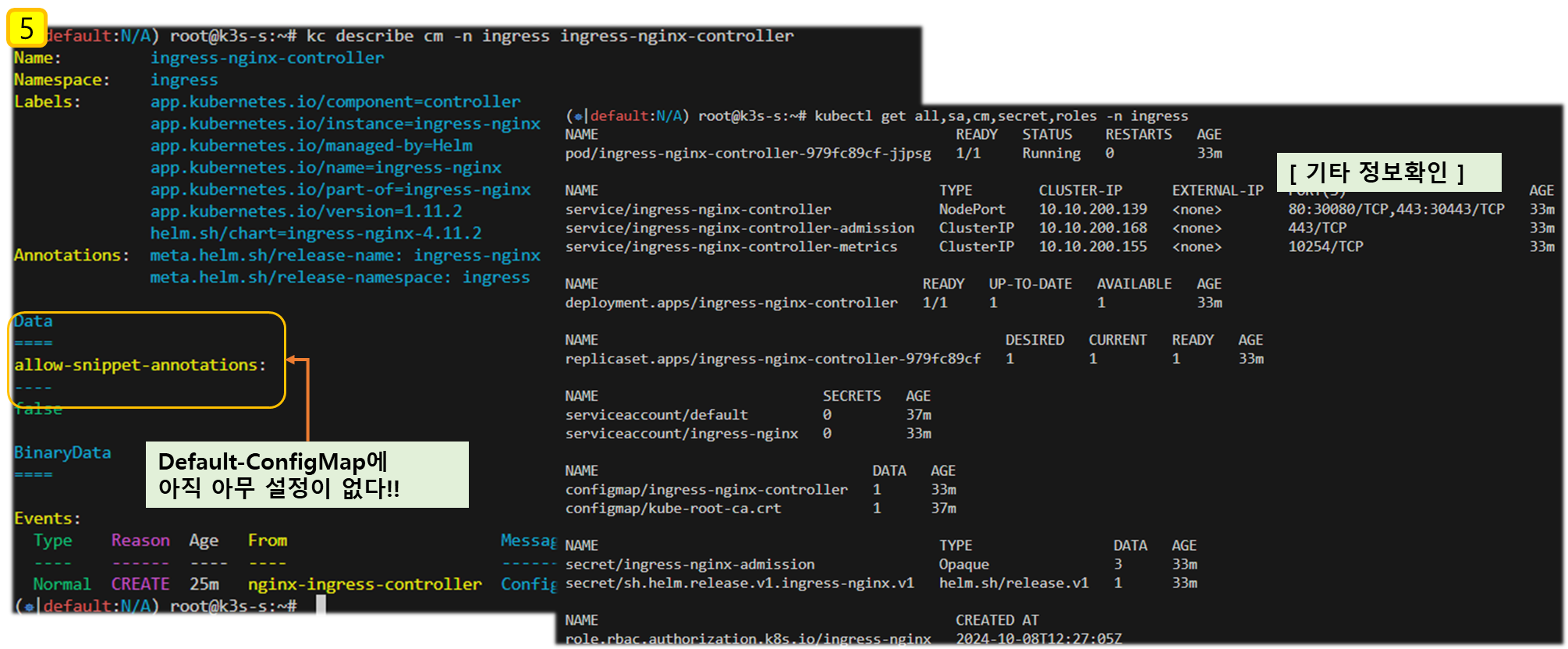This screenshot has height=649, width=1568.
Task: Click annotation 'meta.helm.sh/release-name: ingress-nginx'
Action: click(345, 255)
